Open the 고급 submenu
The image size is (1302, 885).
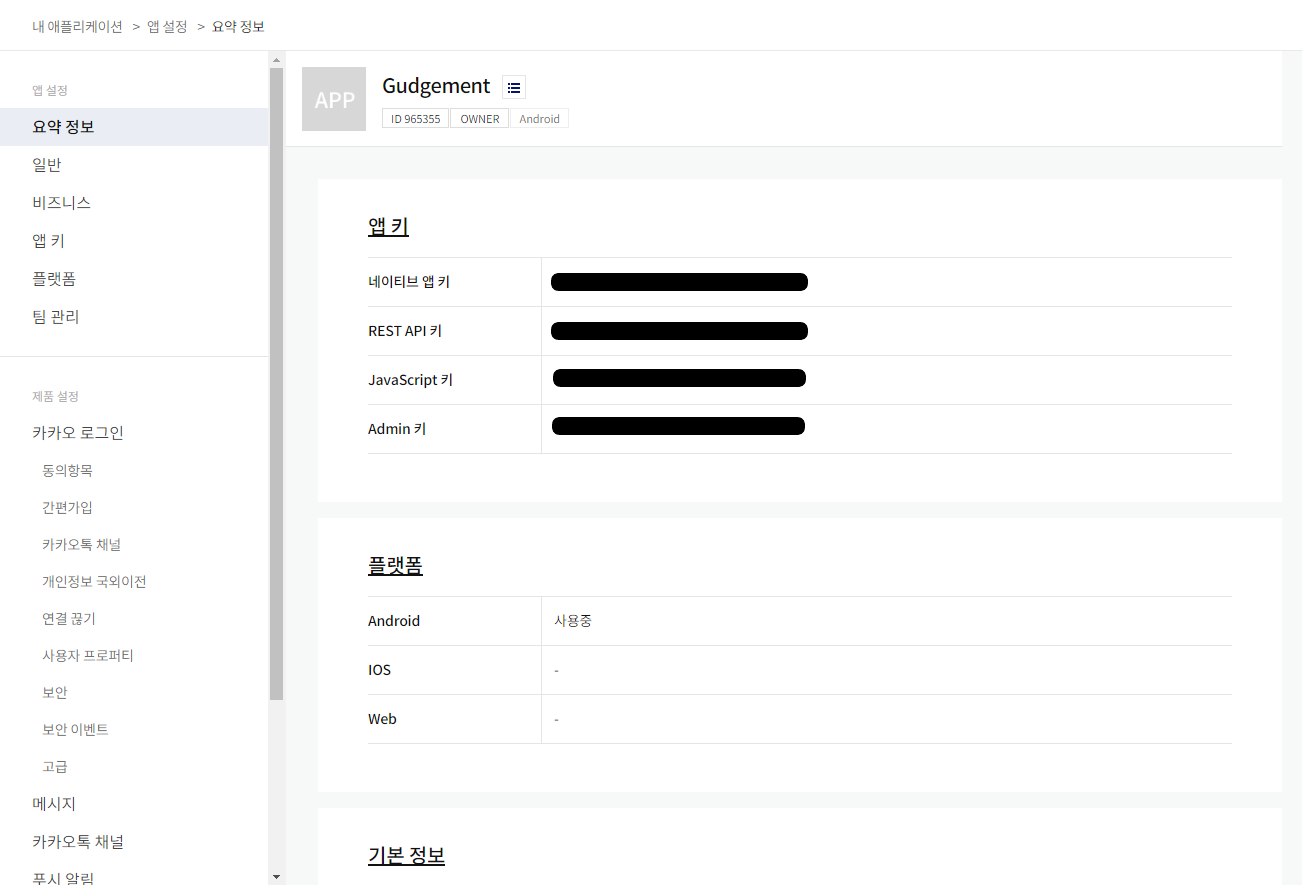(x=55, y=766)
